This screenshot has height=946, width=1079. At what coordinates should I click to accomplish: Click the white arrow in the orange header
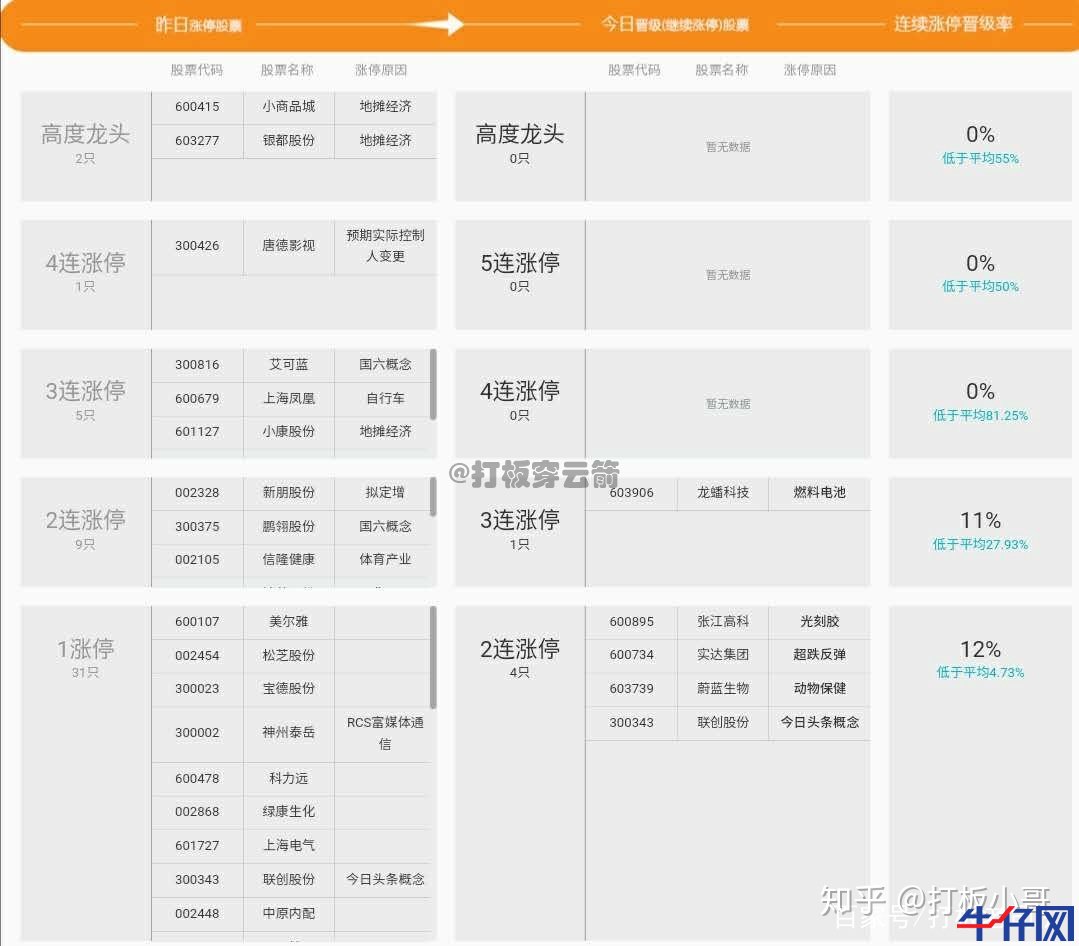[x=452, y=24]
